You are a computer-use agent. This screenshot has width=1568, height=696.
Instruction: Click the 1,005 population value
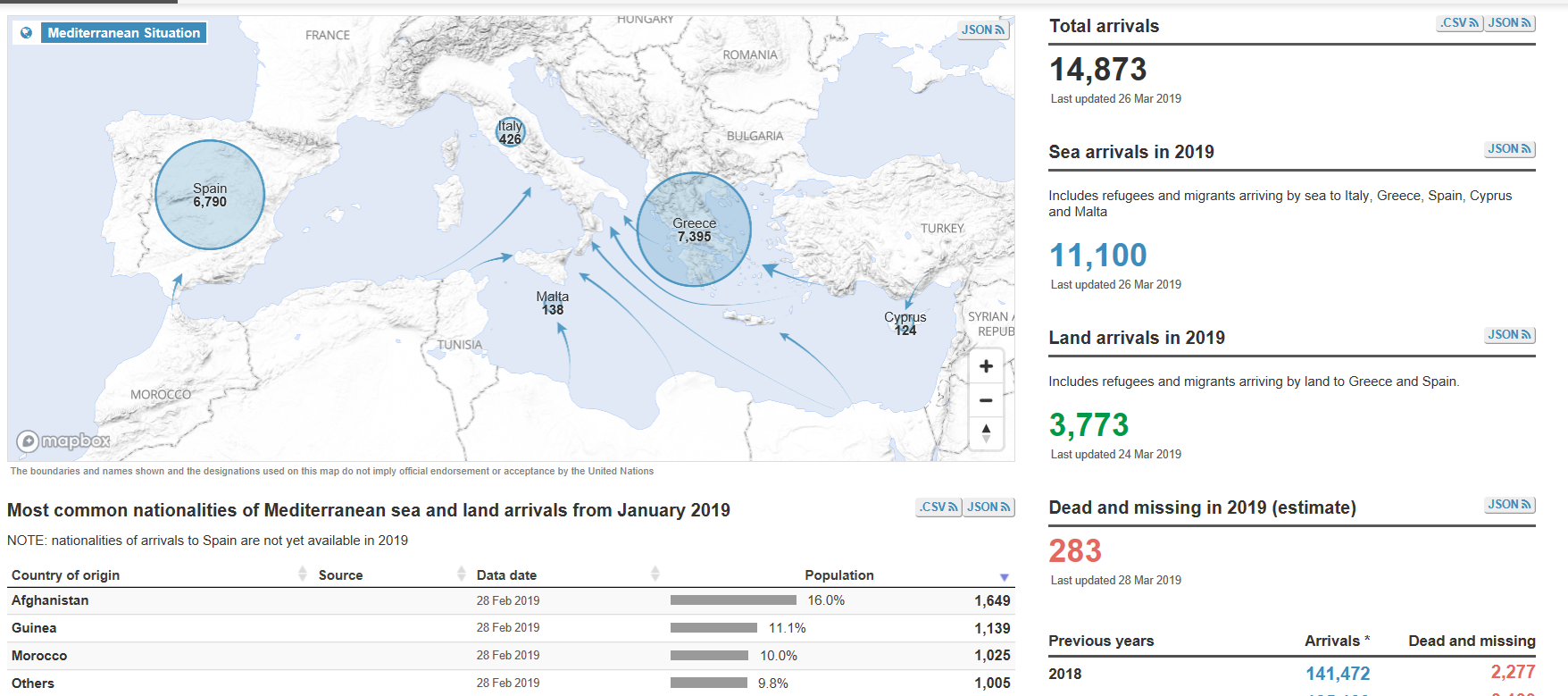[992, 683]
